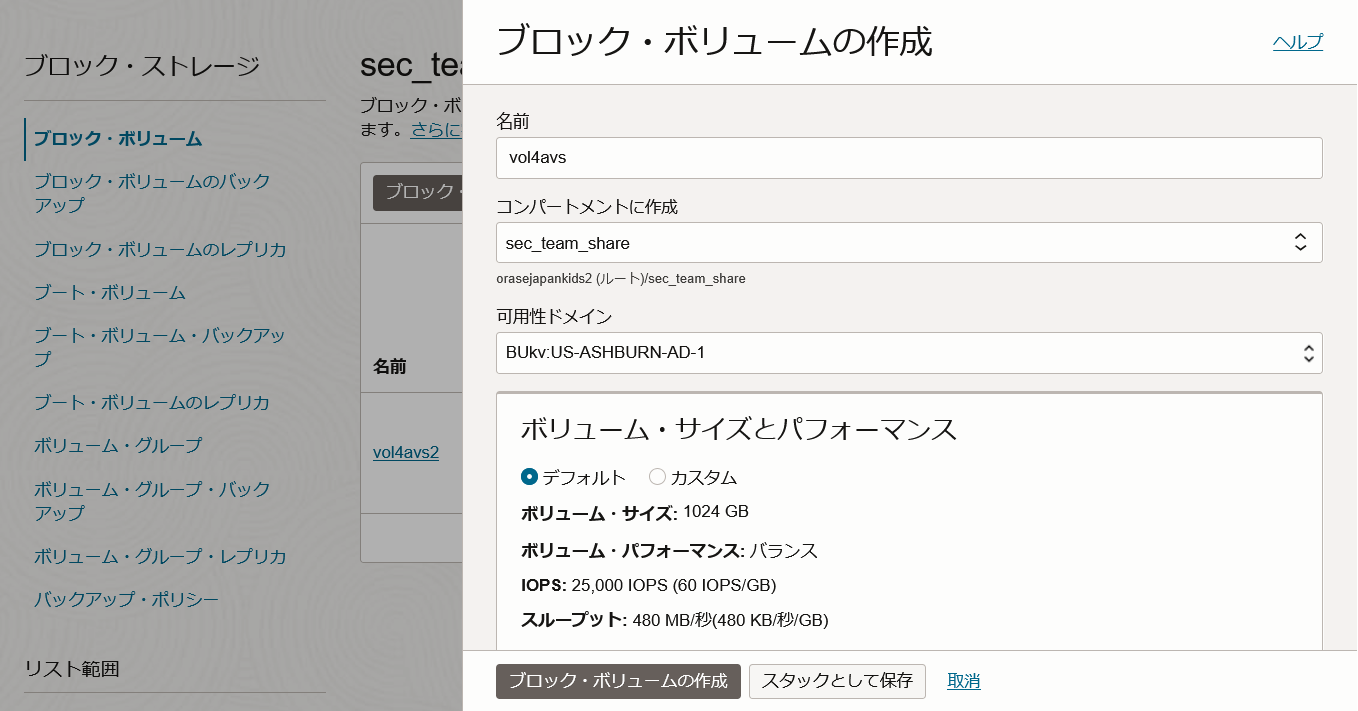Expand the 可用性ドメイン dropdown
1358x711 pixels.
pyautogui.click(x=909, y=353)
